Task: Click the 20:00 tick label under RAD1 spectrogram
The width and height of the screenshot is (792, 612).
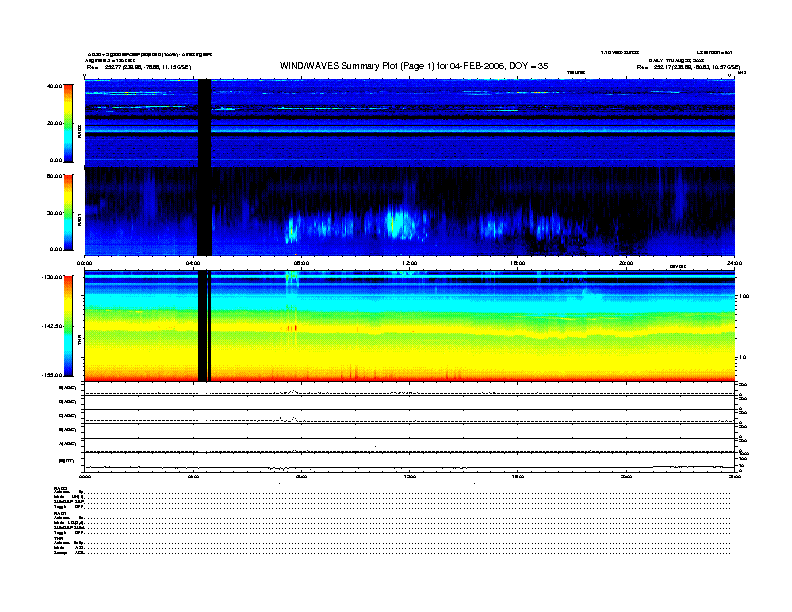Action: [626, 263]
